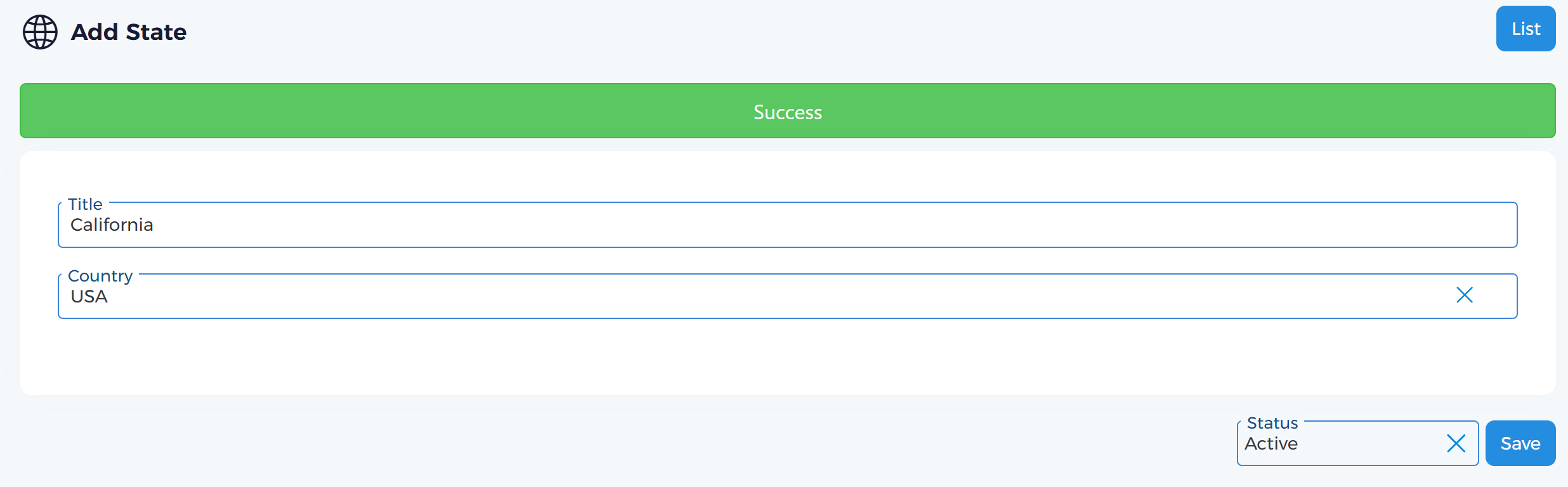Click the Add State heading

pyautogui.click(x=127, y=32)
